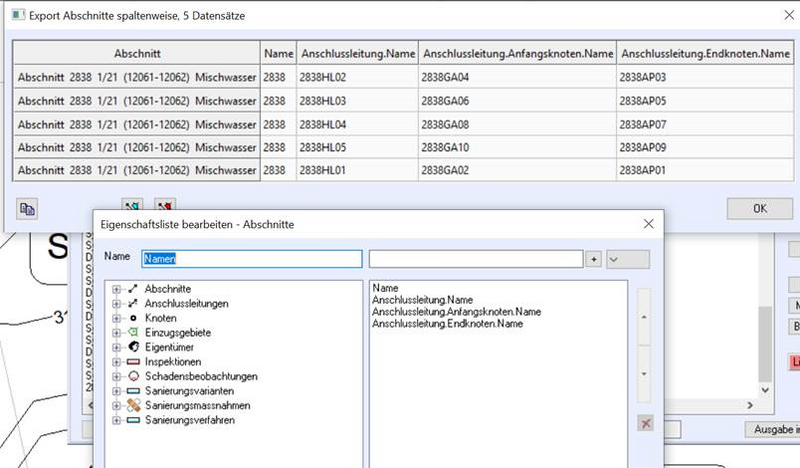Click the background window vertical scrollbar thumb

[x=765, y=344]
